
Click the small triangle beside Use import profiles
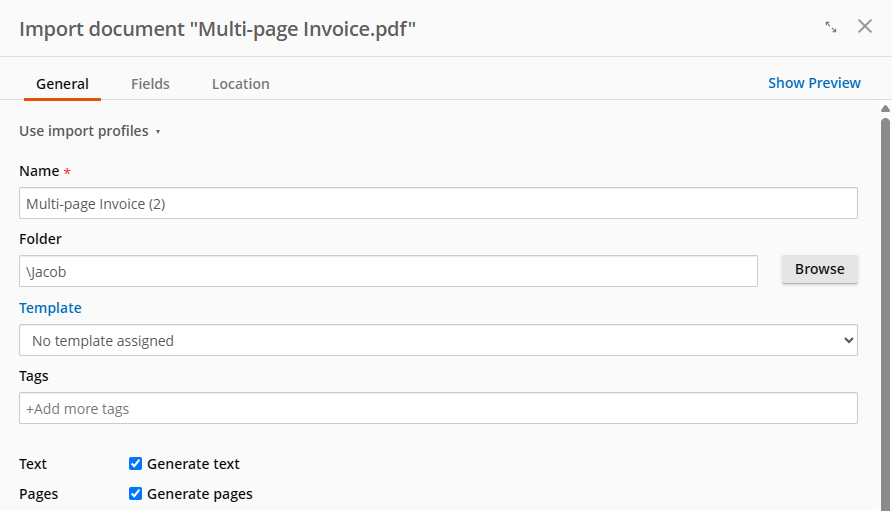pos(158,132)
